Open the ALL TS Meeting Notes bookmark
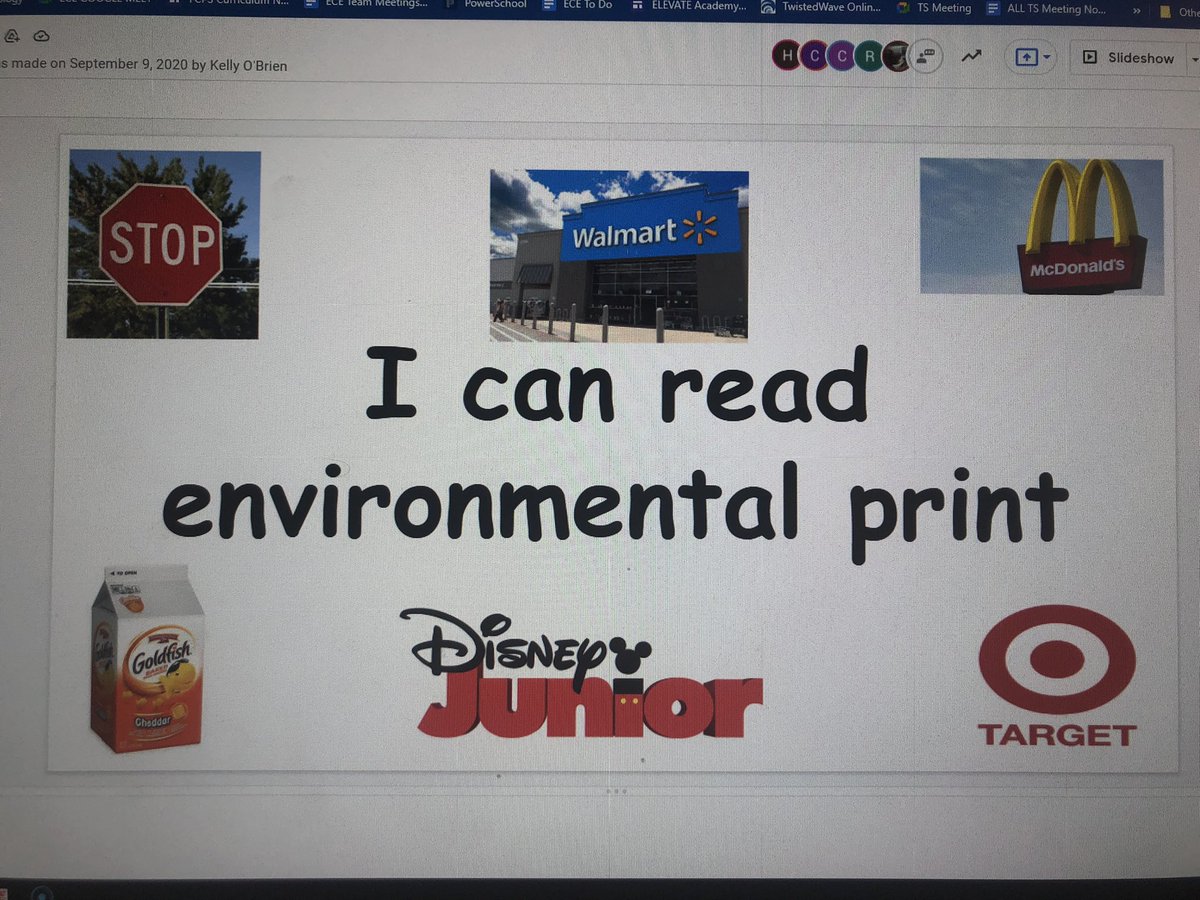Viewport: 1200px width, 900px height. (1046, 8)
